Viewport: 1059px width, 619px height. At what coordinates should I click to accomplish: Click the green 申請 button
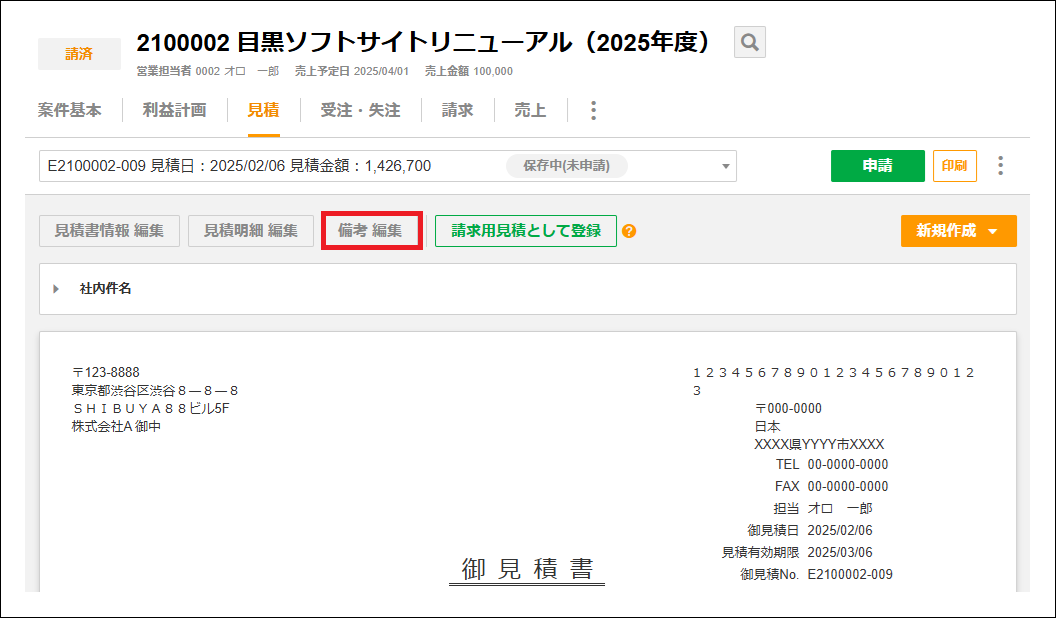pos(877,166)
